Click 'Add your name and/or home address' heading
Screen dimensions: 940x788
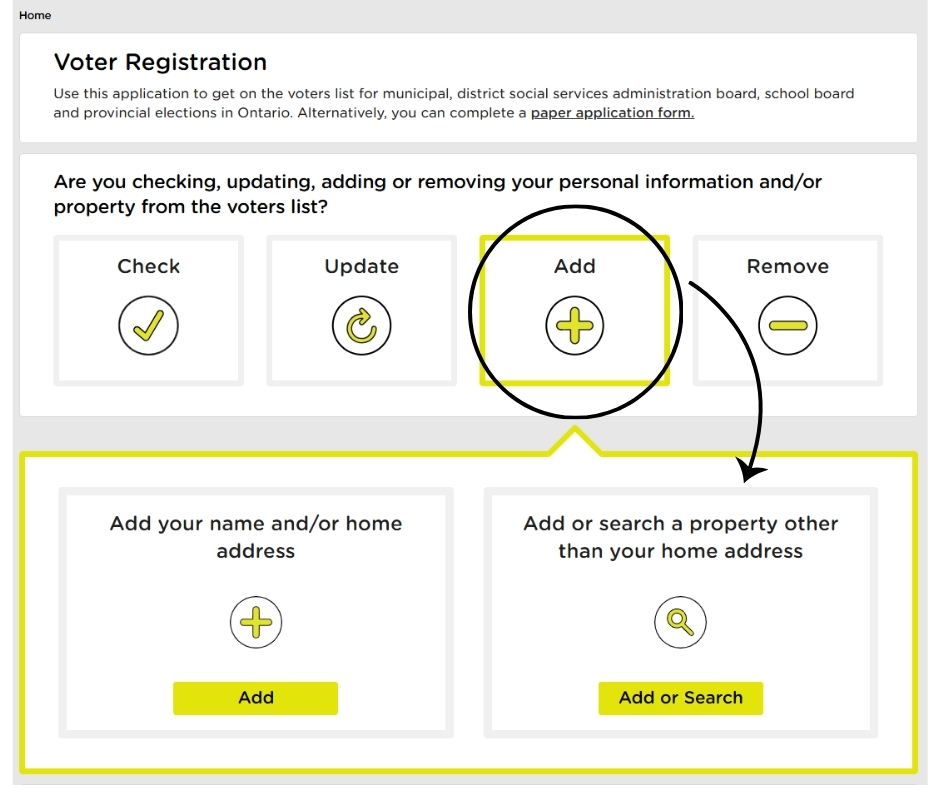256,537
